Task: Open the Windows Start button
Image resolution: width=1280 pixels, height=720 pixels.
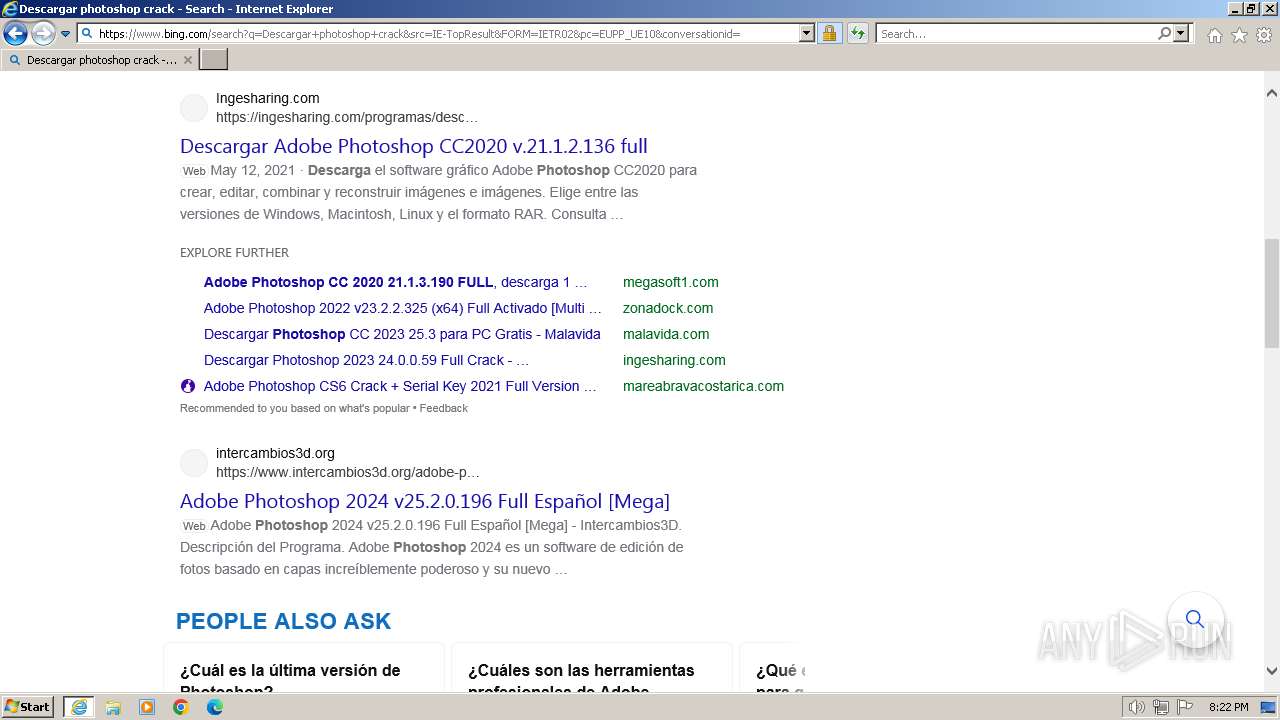Action: (x=27, y=707)
